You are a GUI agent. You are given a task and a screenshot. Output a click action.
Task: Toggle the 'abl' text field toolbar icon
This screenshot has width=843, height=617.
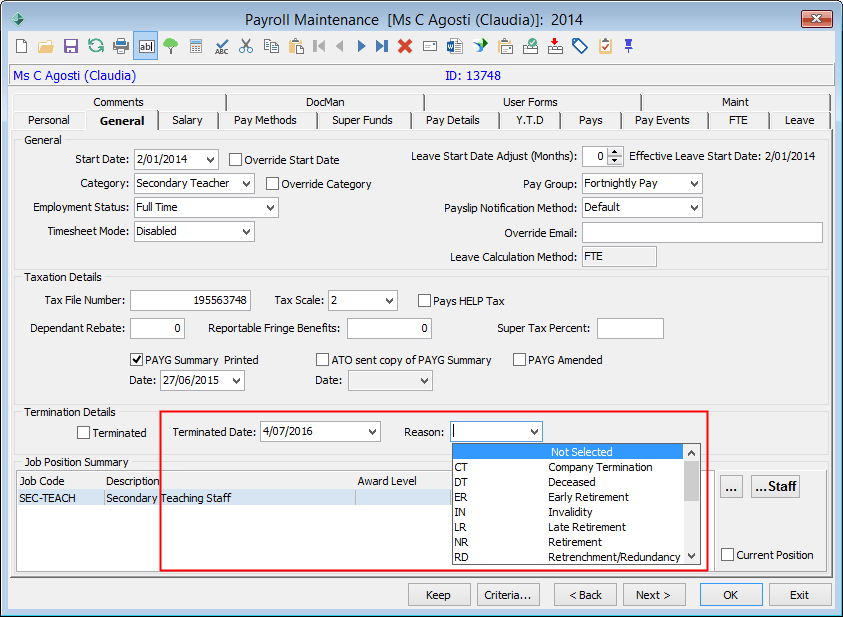(146, 46)
